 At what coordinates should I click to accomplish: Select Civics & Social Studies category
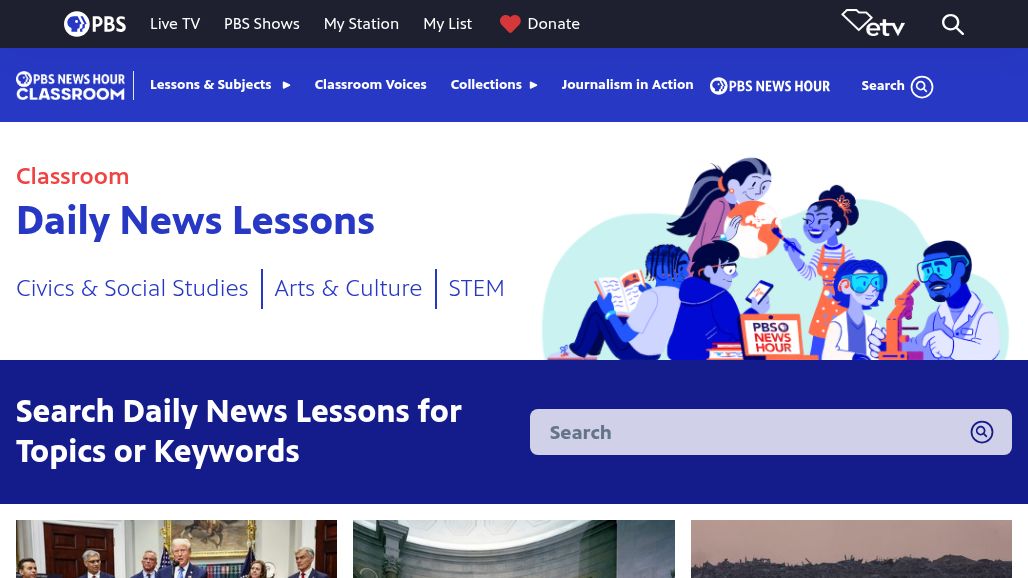pyautogui.click(x=132, y=288)
